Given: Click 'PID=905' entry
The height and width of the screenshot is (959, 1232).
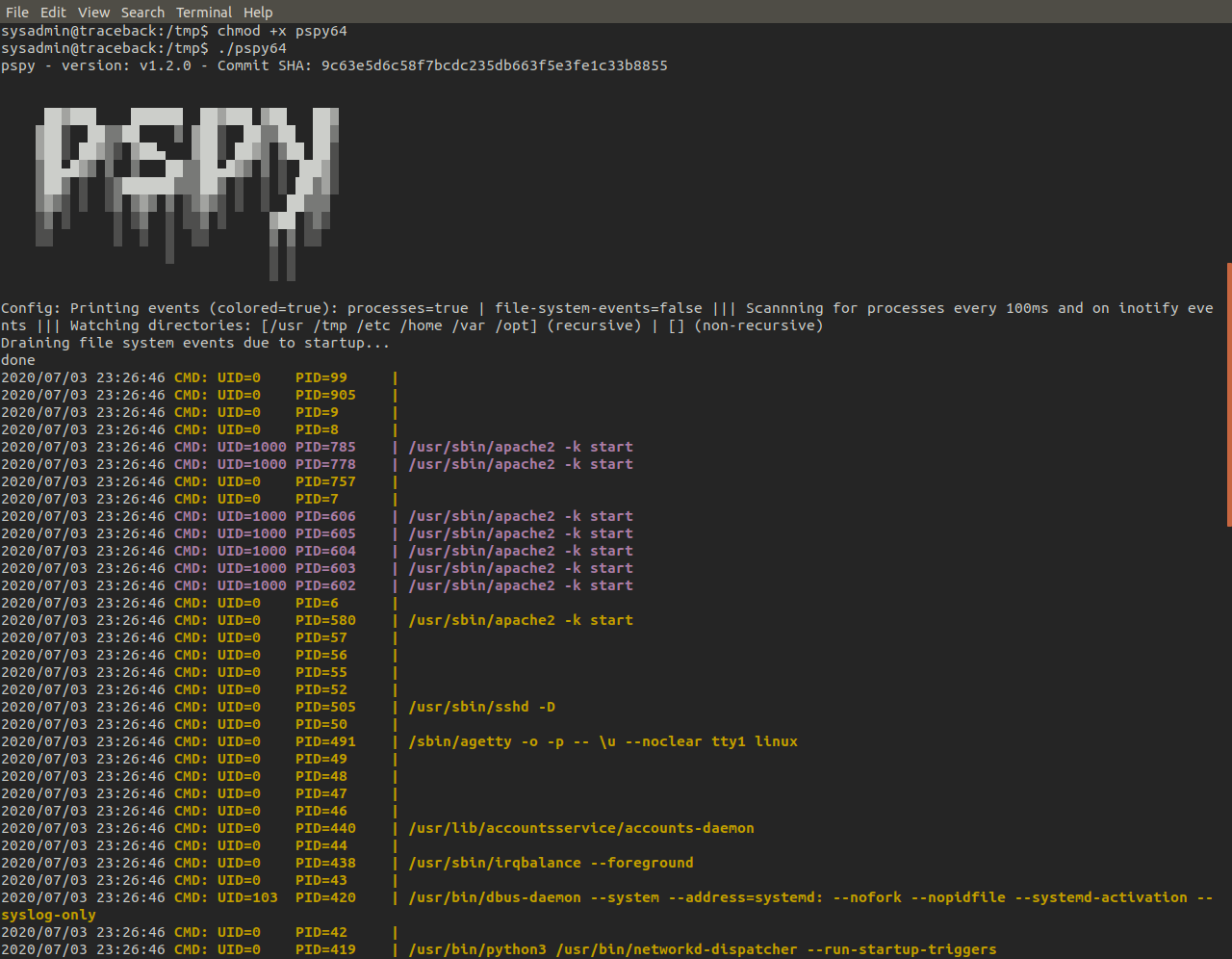Looking at the screenshot, I should click(325, 395).
